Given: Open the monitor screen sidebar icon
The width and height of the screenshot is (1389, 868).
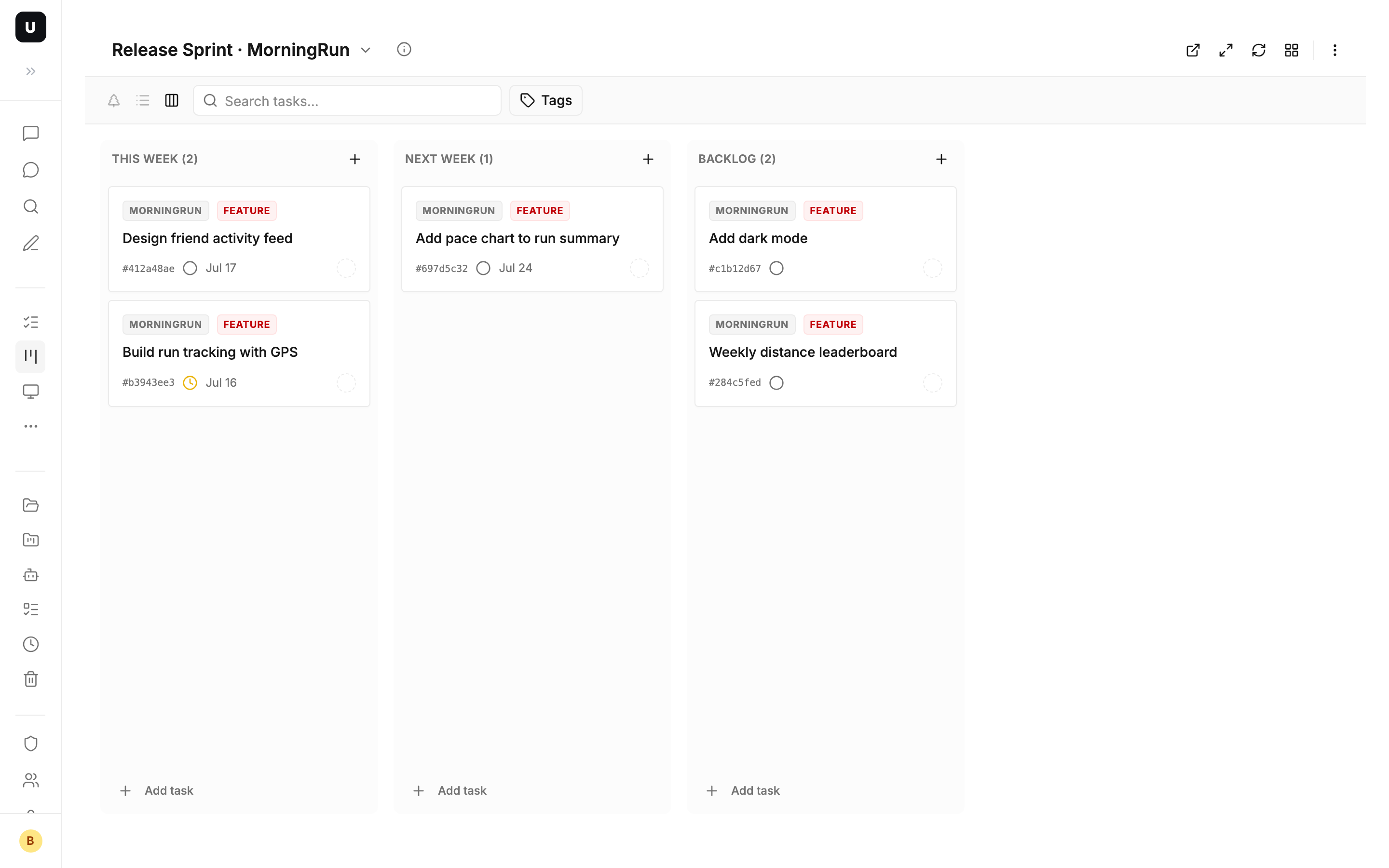Looking at the screenshot, I should point(30,392).
